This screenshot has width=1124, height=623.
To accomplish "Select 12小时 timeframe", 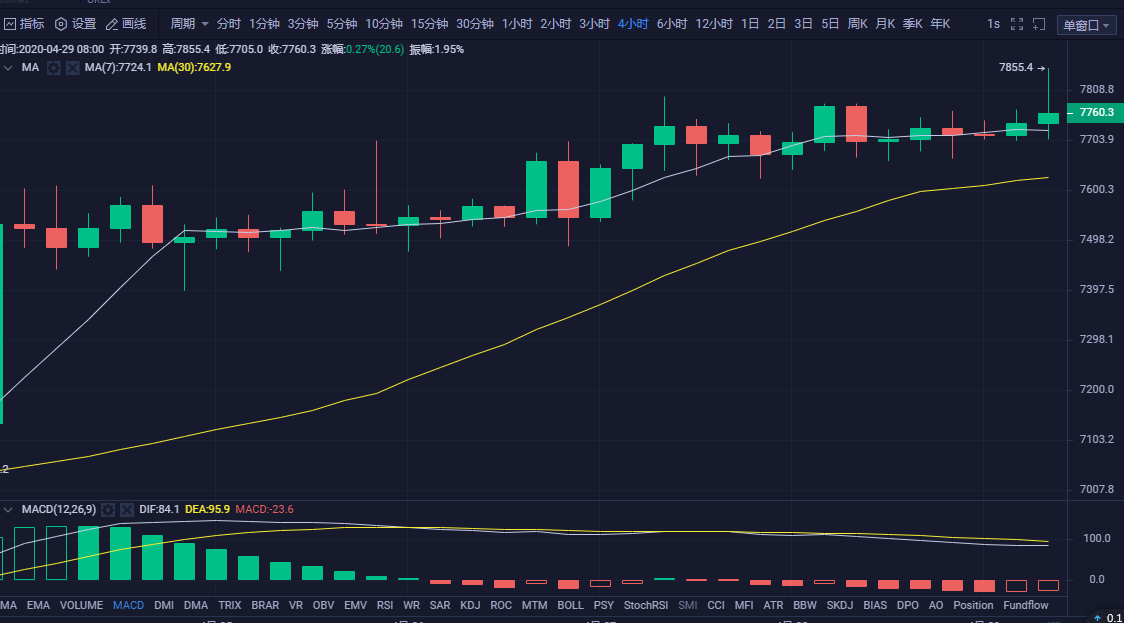I will click(714, 24).
